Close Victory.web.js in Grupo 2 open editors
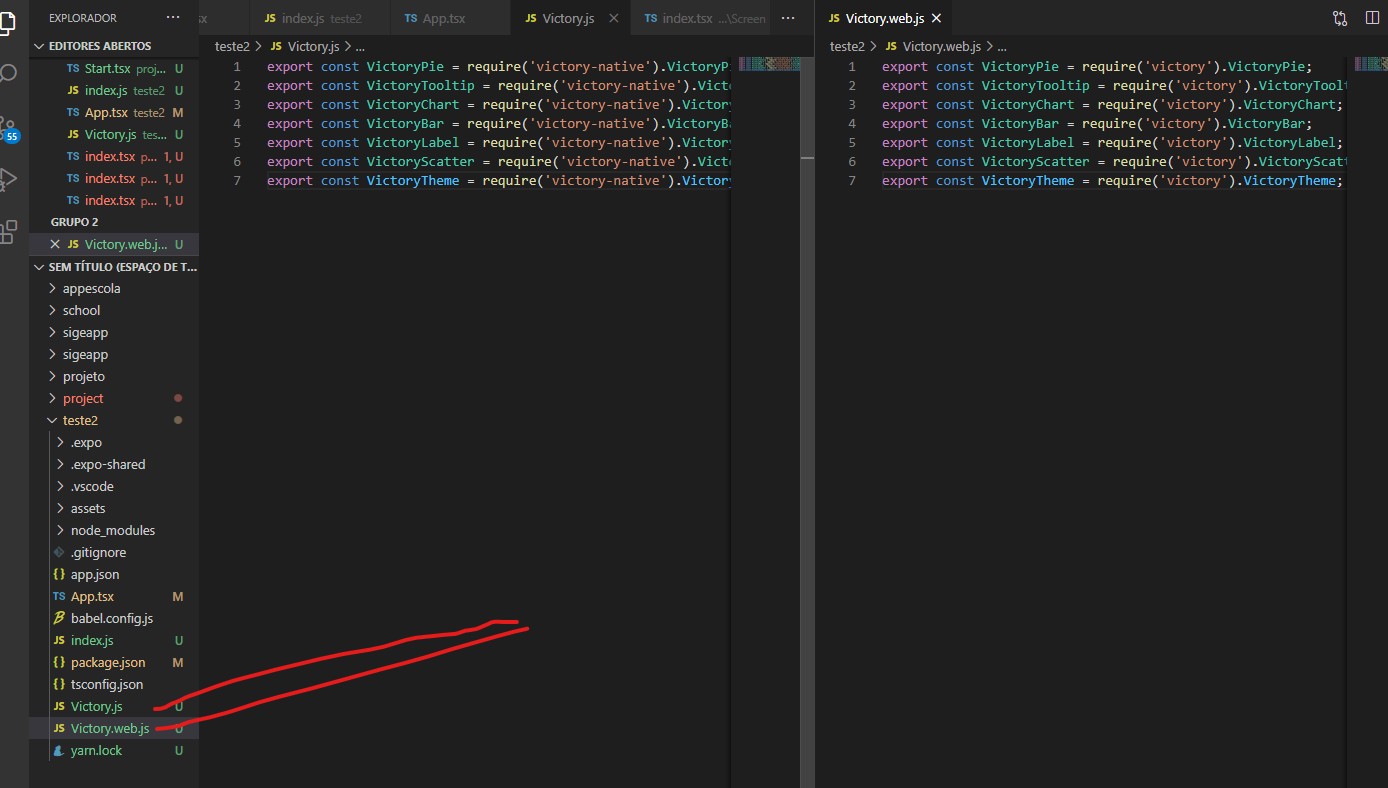The width and height of the screenshot is (1388, 788). (55, 244)
